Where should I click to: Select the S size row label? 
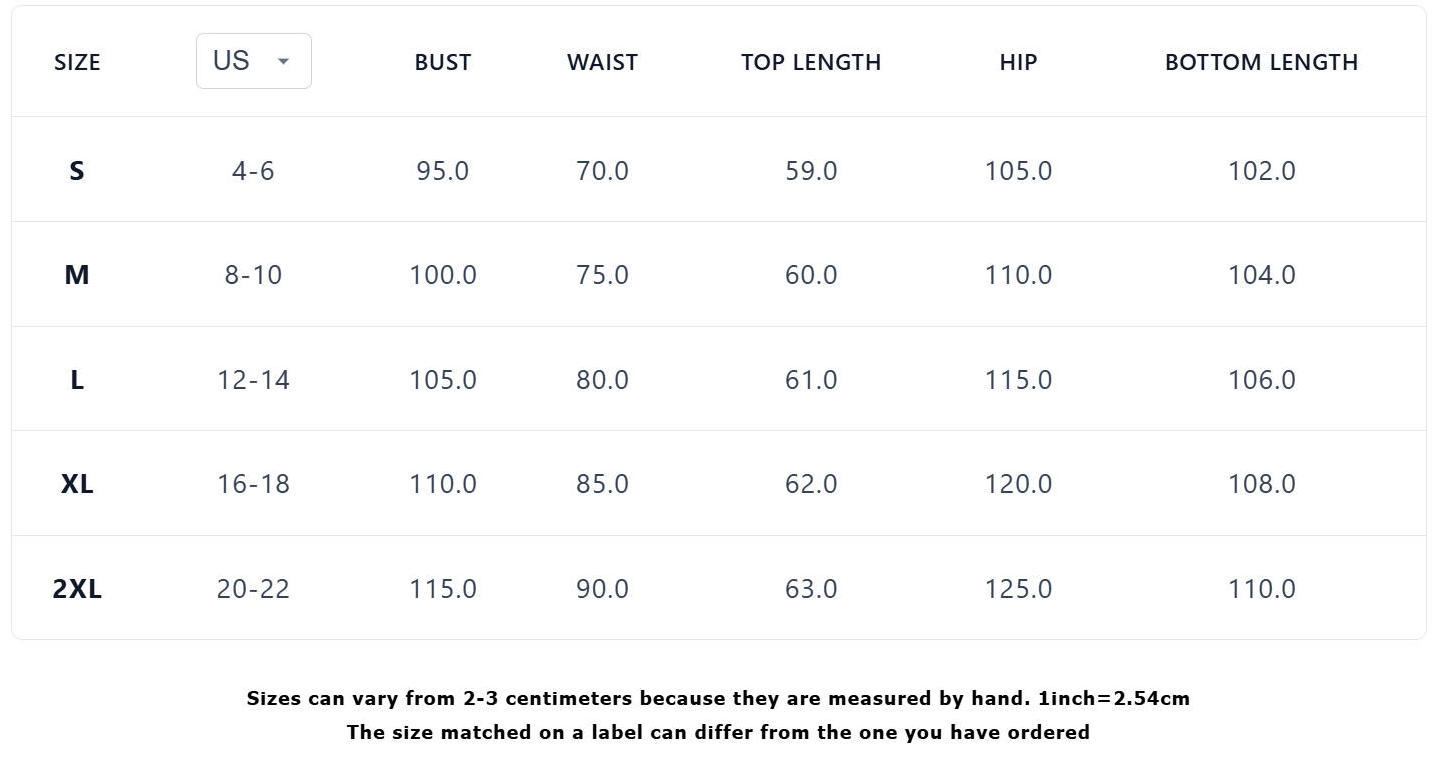(77, 171)
